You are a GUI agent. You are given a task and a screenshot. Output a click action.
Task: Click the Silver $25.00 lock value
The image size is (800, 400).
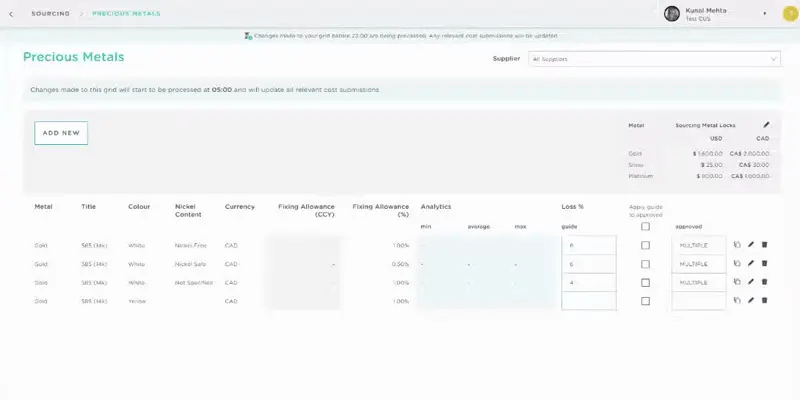pyautogui.click(x=712, y=165)
